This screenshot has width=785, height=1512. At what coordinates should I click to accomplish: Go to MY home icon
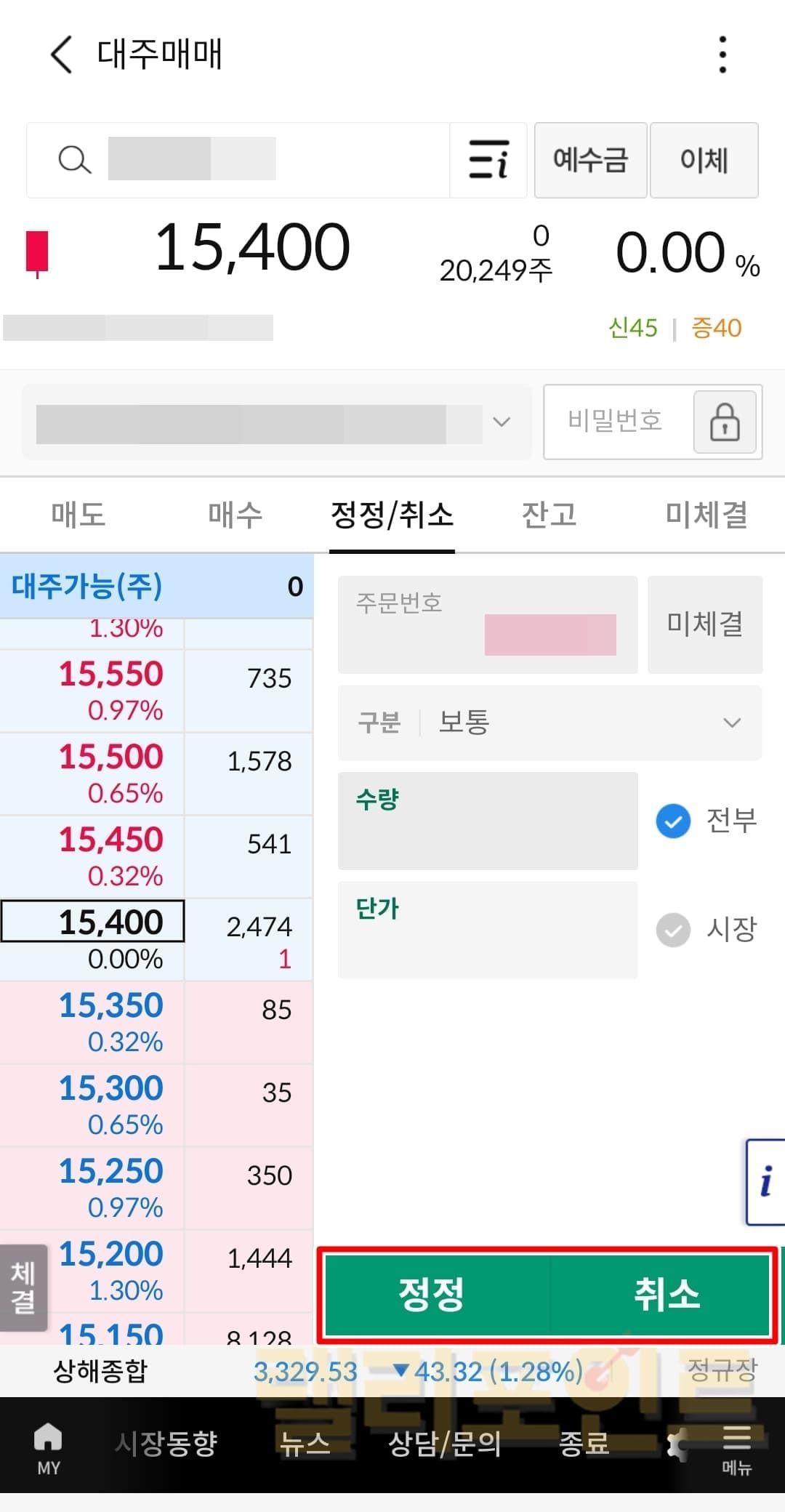(48, 1448)
